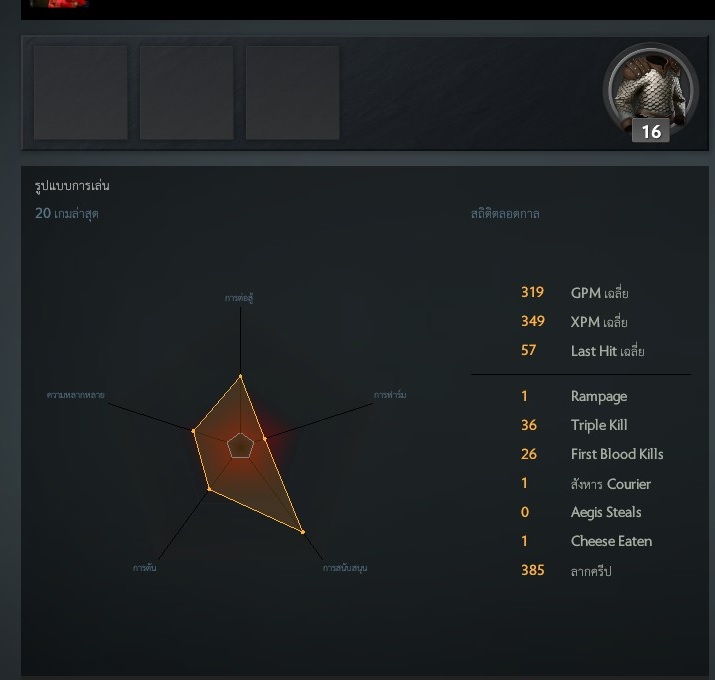Select the third empty showcase slot
The height and width of the screenshot is (680, 715).
pos(292,93)
